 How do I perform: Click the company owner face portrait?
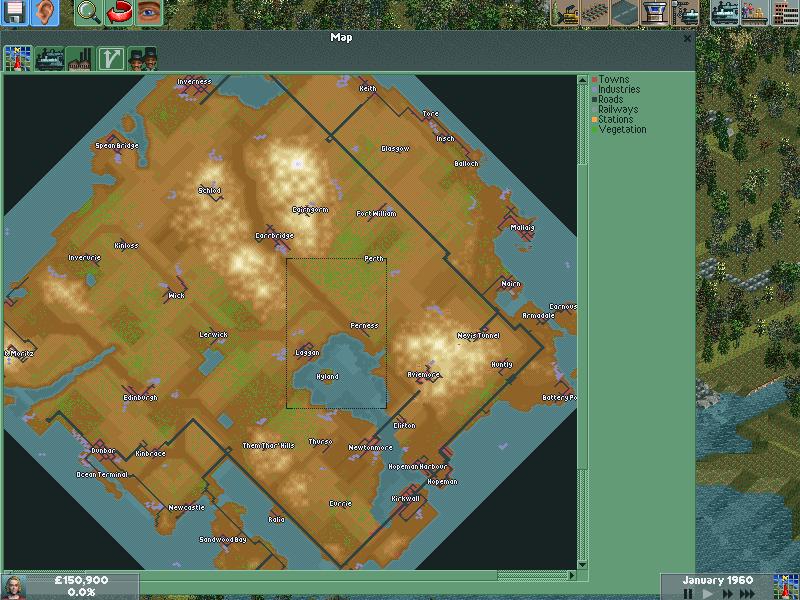coord(14,587)
